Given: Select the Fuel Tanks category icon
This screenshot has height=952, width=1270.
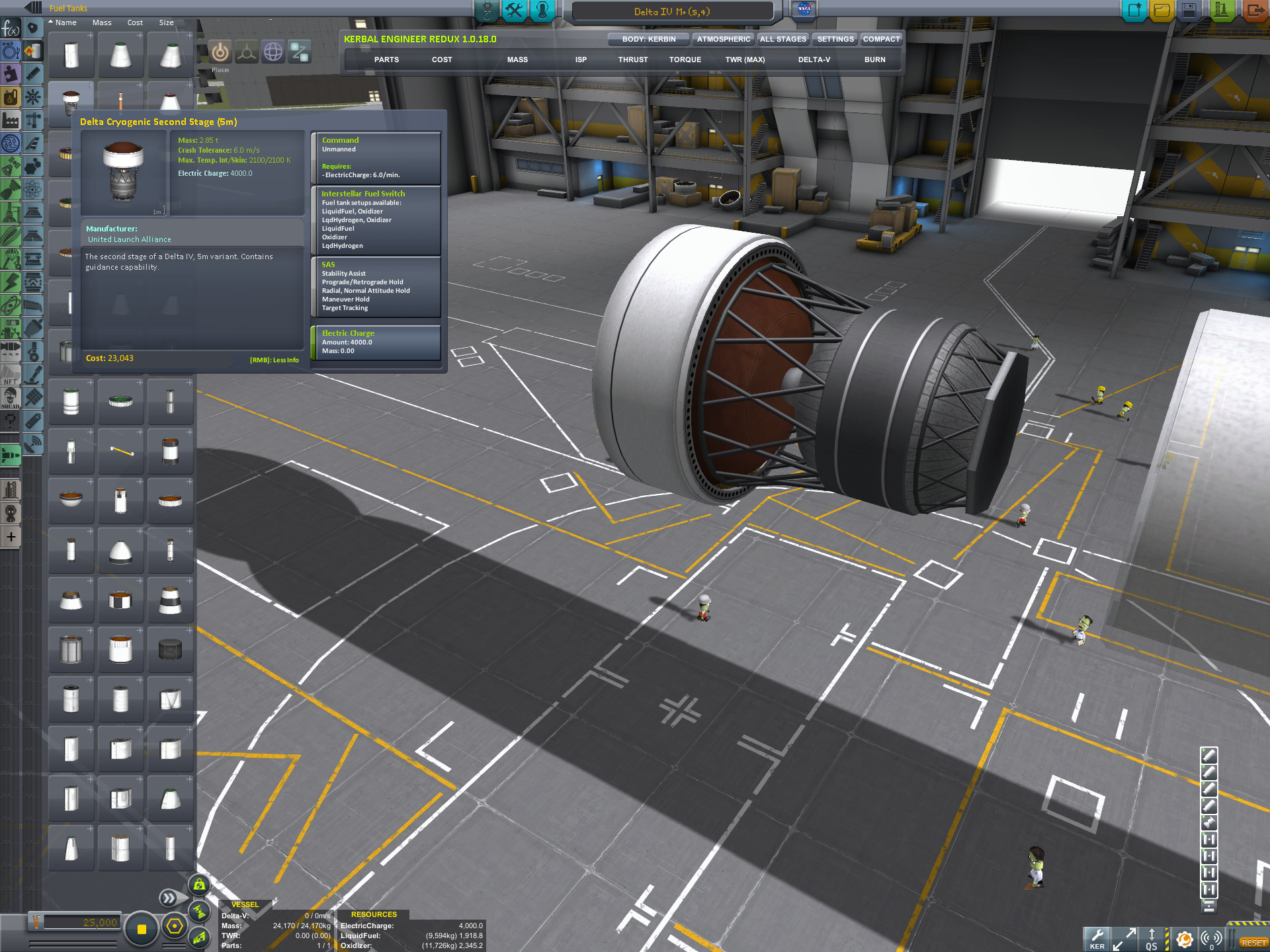Looking at the screenshot, I should (x=32, y=51).
